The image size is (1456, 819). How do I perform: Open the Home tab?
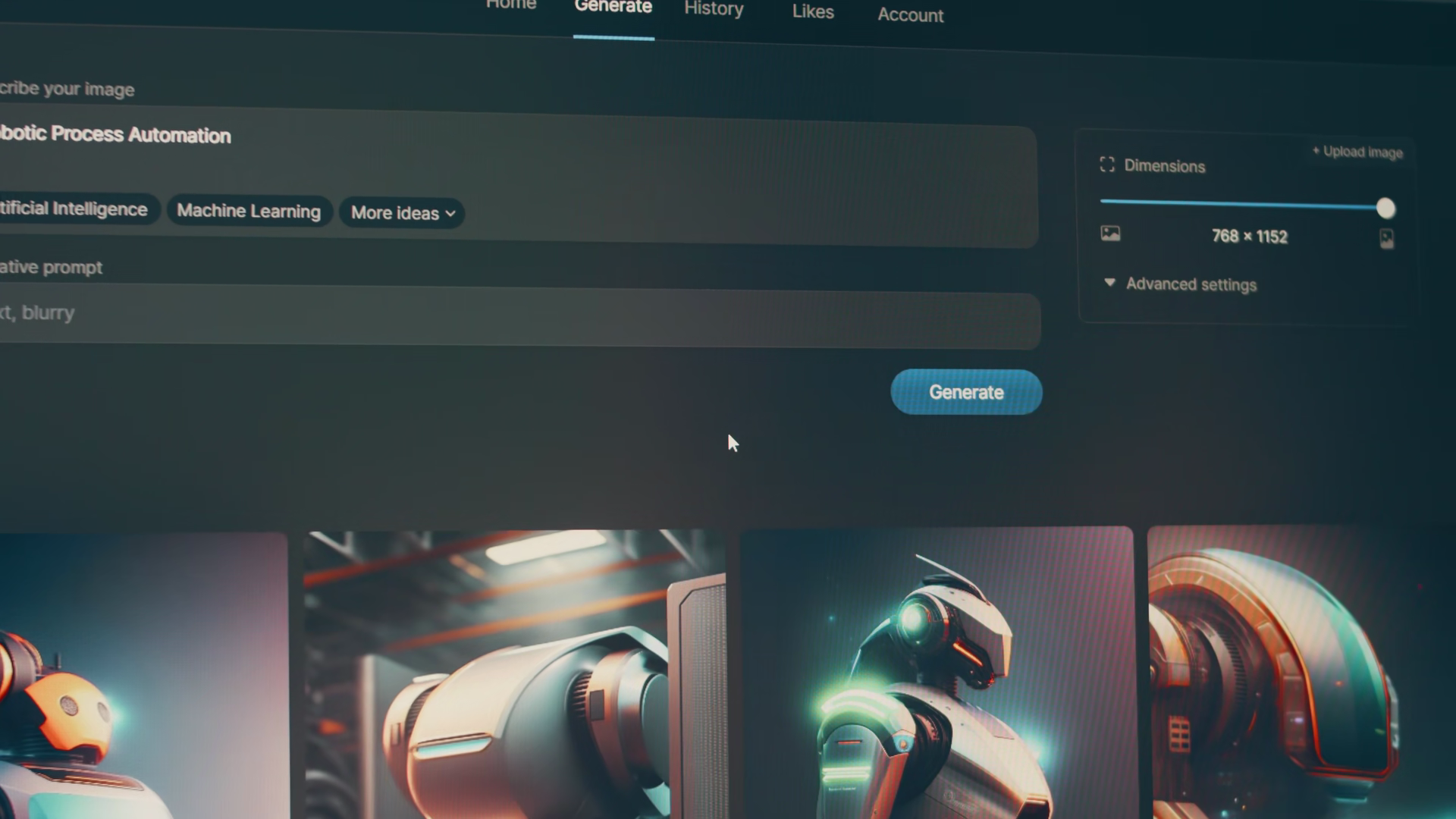[510, 5]
